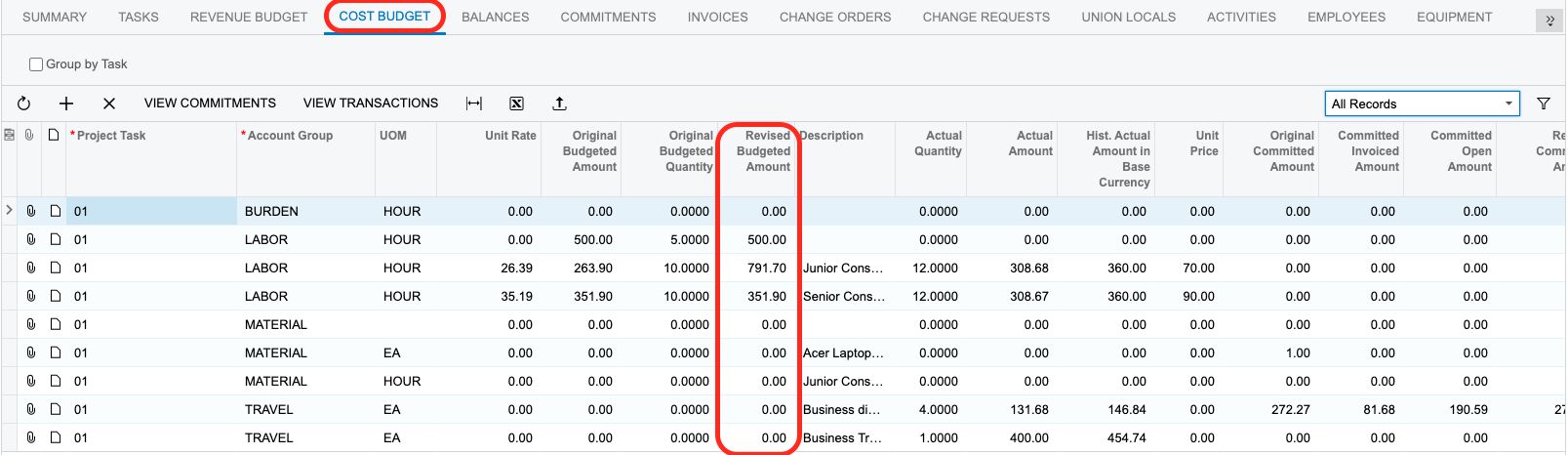Screen dimensions: 1568x455
Task: Enable the Group by Task checkbox
Action: (x=36, y=64)
